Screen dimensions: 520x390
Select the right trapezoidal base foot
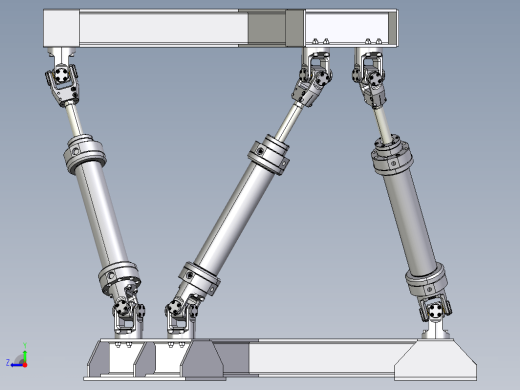pos(435,360)
